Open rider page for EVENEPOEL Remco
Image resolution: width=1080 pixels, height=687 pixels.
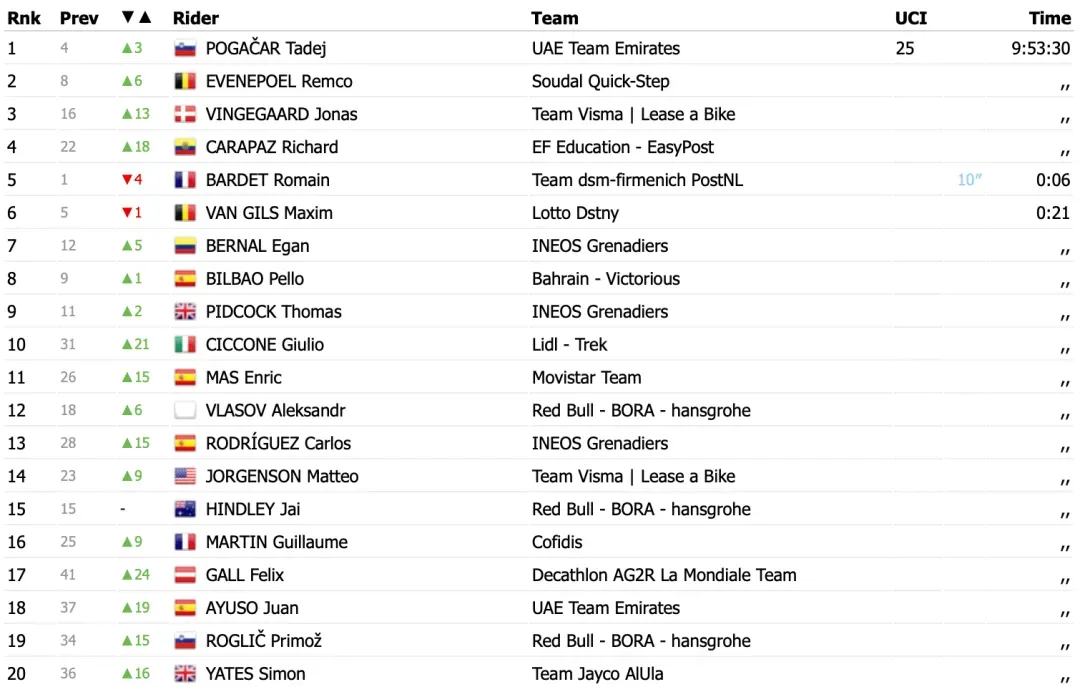279,82
